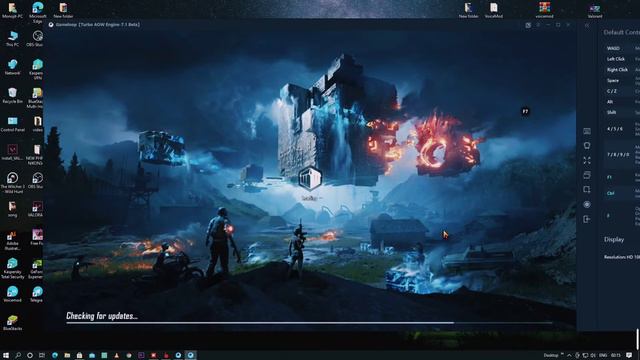Take a screenshot via Gameloop sidebar icon

pyautogui.click(x=587, y=190)
